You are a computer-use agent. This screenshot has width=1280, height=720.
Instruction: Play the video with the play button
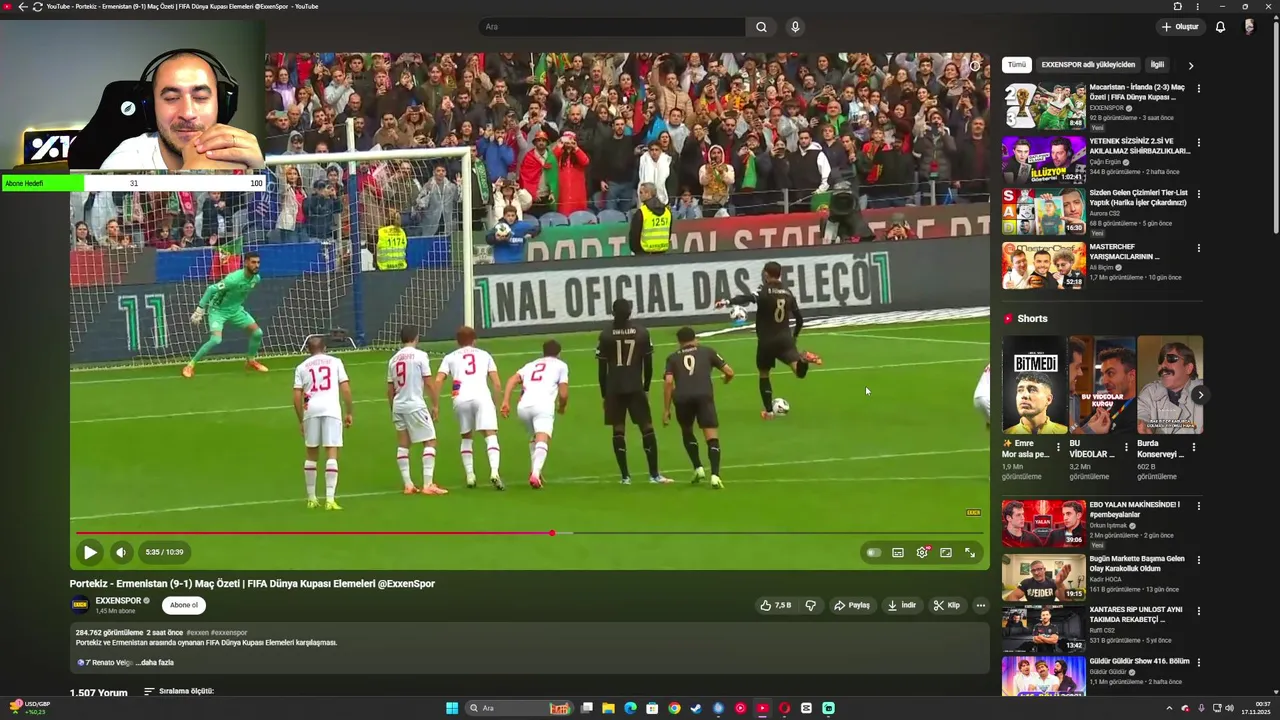[90, 552]
